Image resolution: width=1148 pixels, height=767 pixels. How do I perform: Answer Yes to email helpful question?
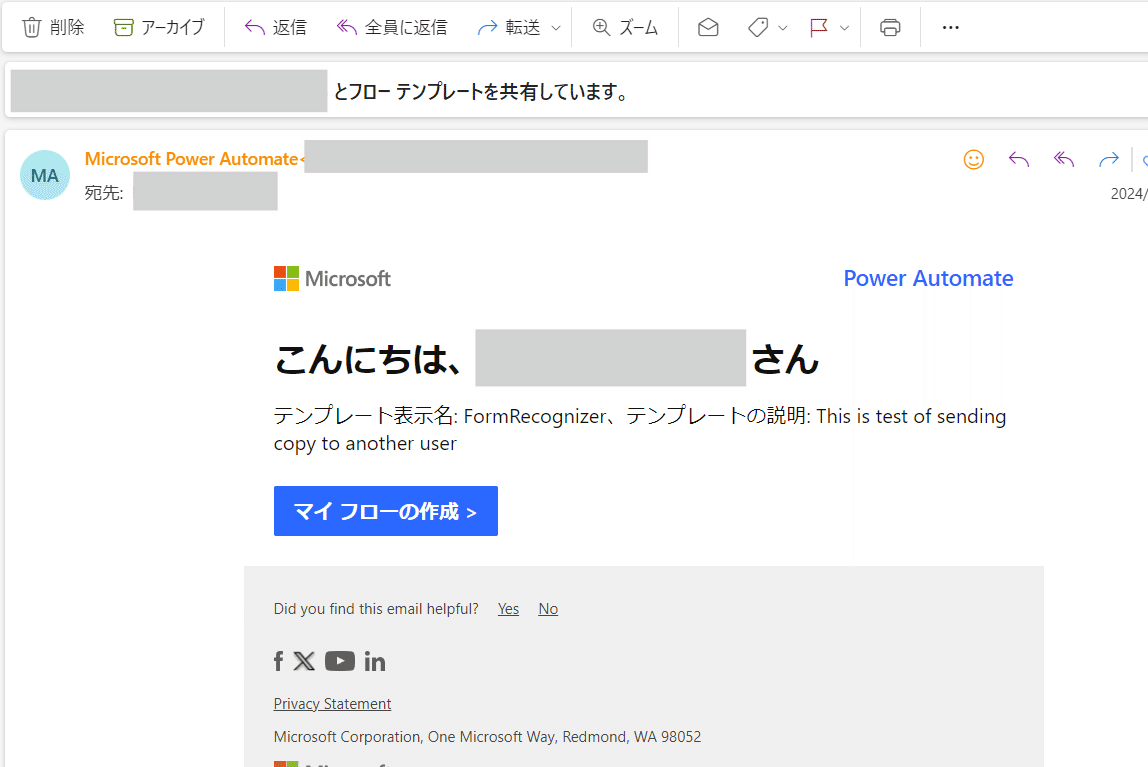coord(508,609)
